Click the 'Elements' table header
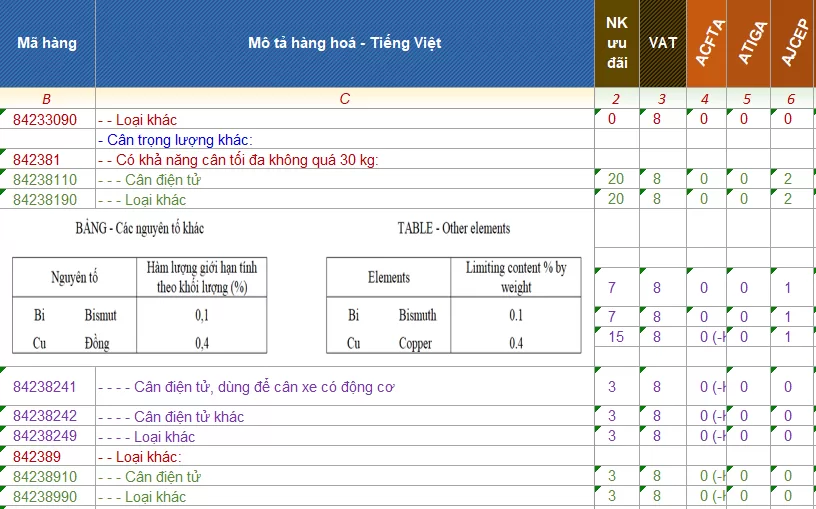Image resolution: width=816 pixels, height=509 pixels. click(x=389, y=277)
